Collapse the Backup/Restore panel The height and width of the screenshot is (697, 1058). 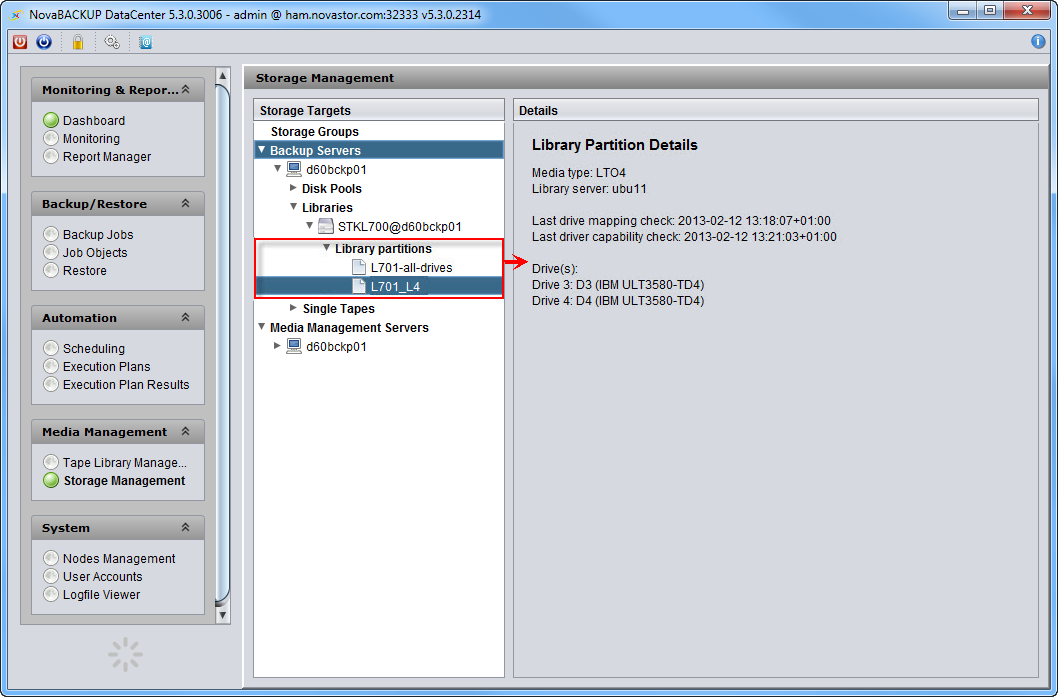tap(186, 203)
